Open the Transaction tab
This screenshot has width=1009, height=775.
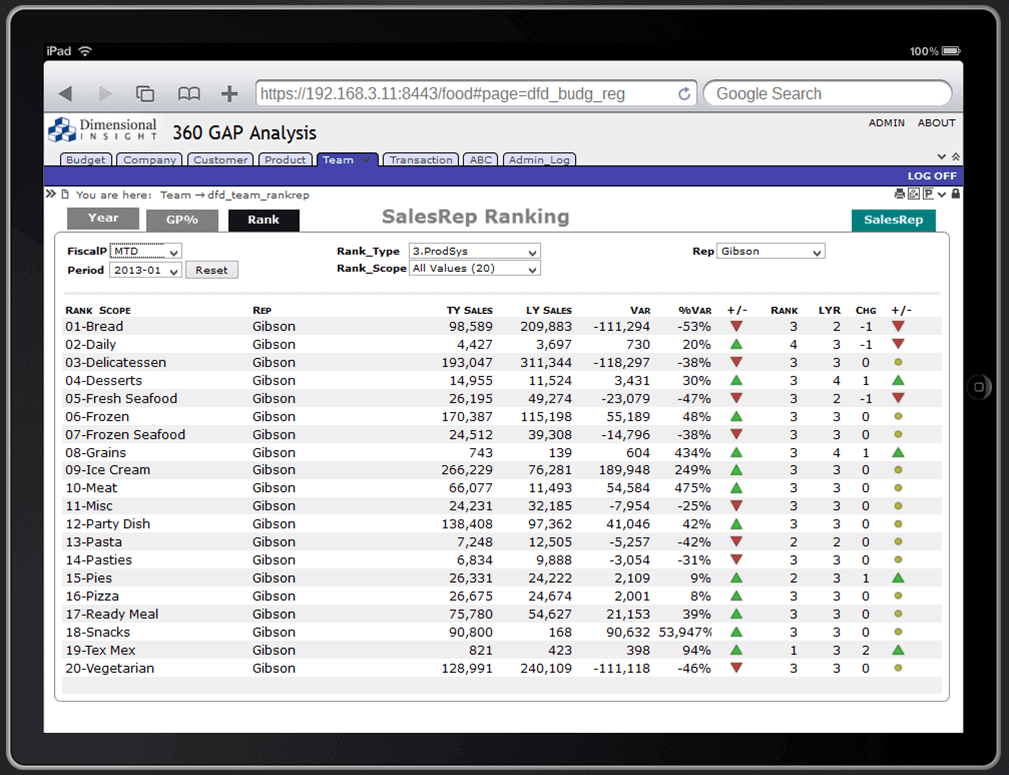click(x=420, y=160)
